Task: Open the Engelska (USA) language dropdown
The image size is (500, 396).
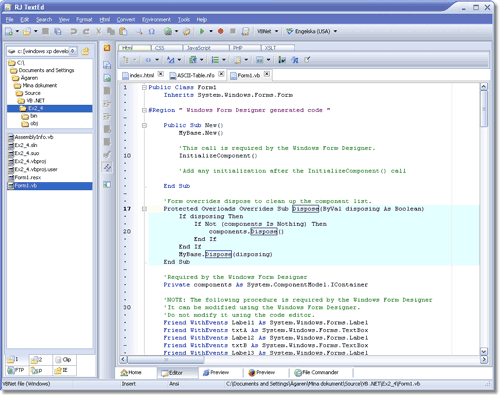Action: [335, 31]
